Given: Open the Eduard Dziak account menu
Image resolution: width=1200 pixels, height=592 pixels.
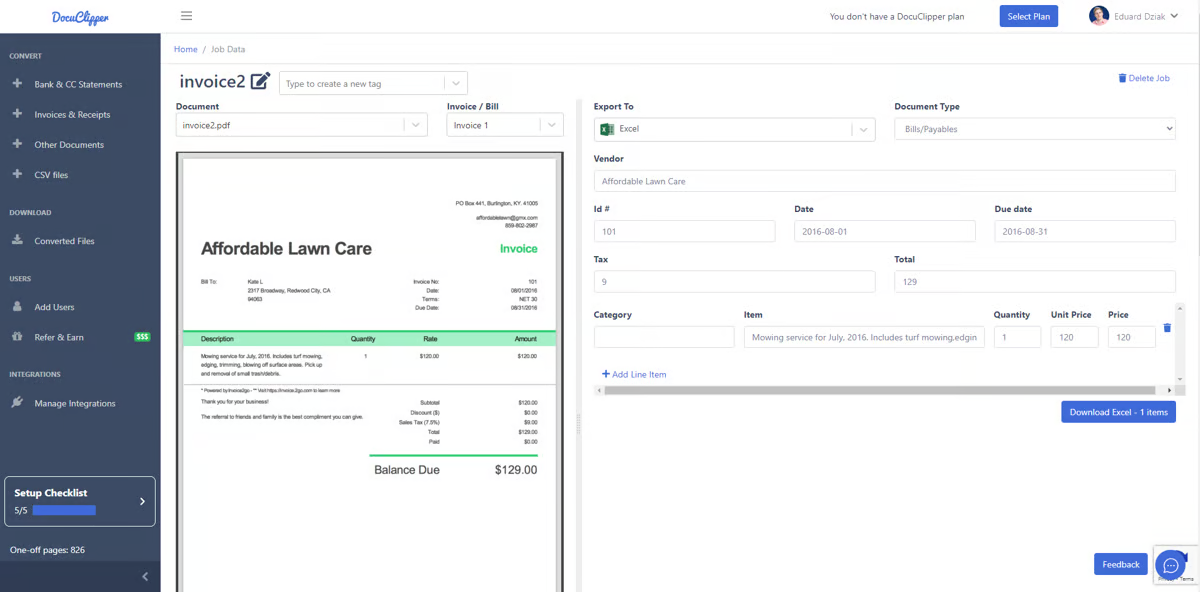Looking at the screenshot, I should pos(1136,15).
